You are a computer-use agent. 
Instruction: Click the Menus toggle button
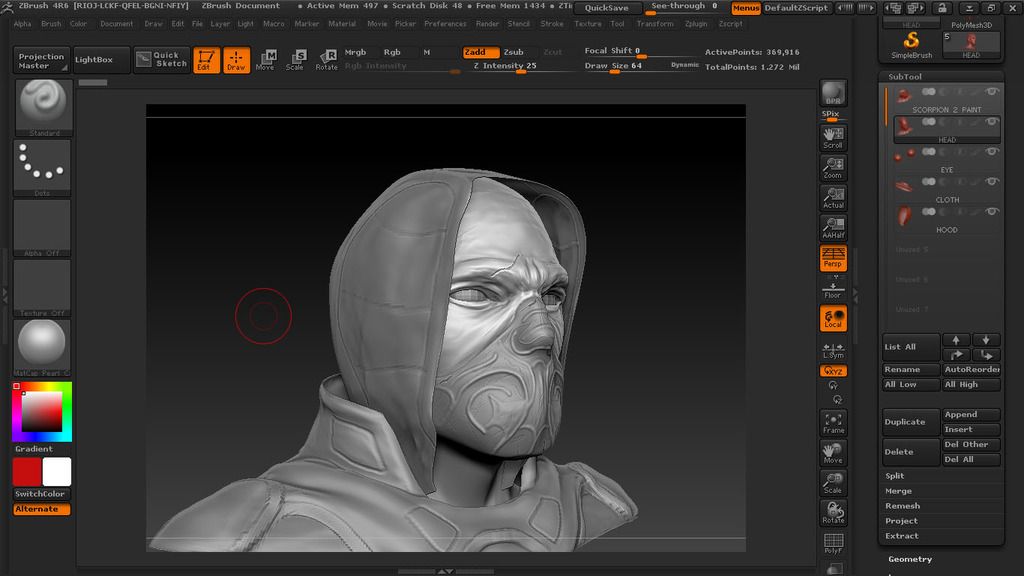(746, 8)
